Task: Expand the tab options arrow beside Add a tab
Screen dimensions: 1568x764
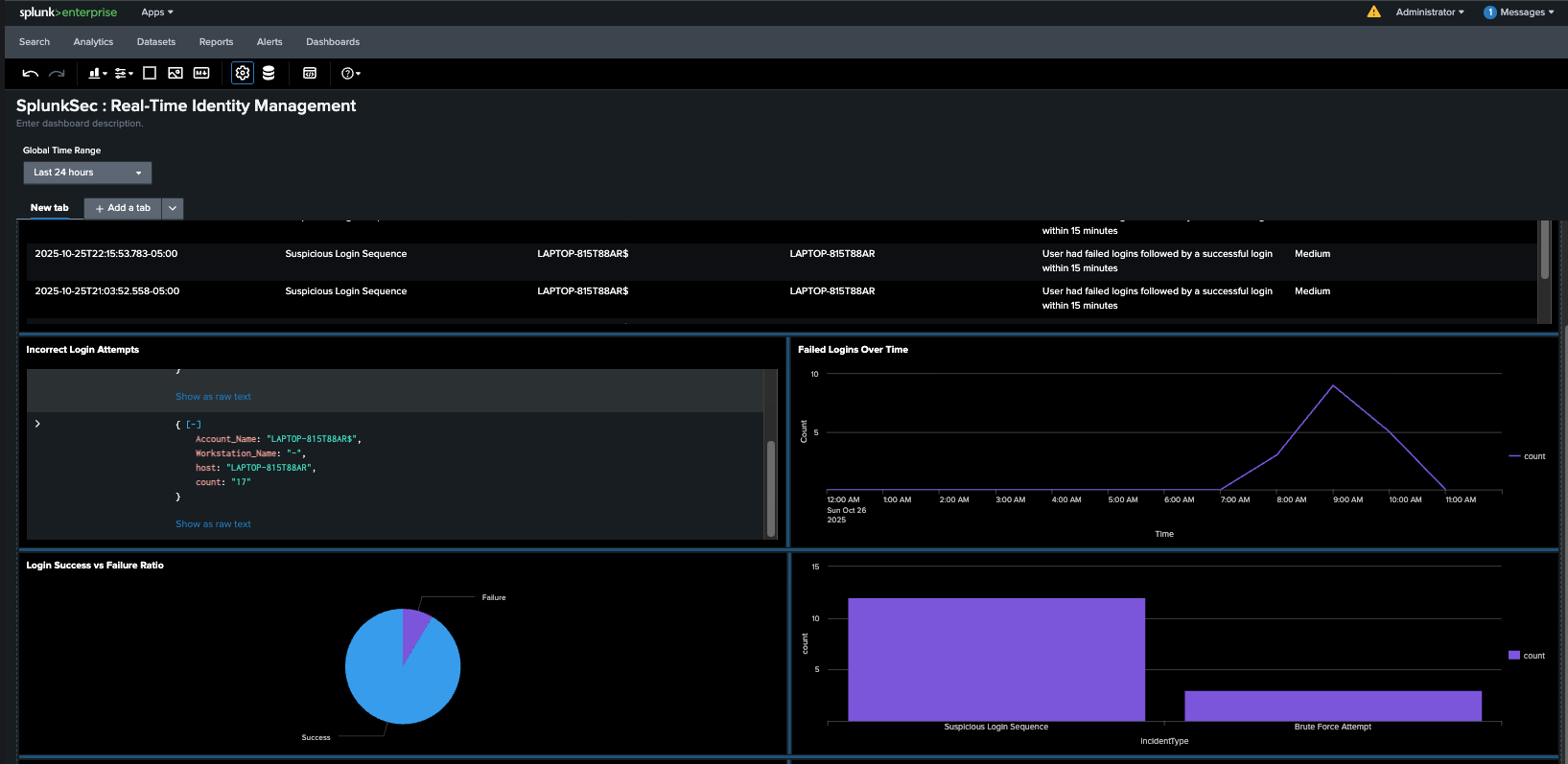Action: coord(173,208)
